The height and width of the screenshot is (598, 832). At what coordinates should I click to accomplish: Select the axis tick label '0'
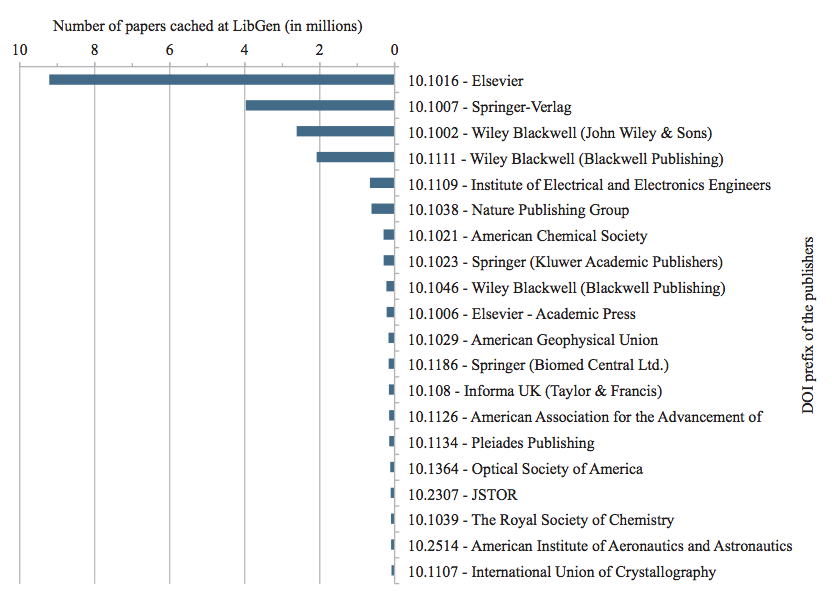pos(394,50)
